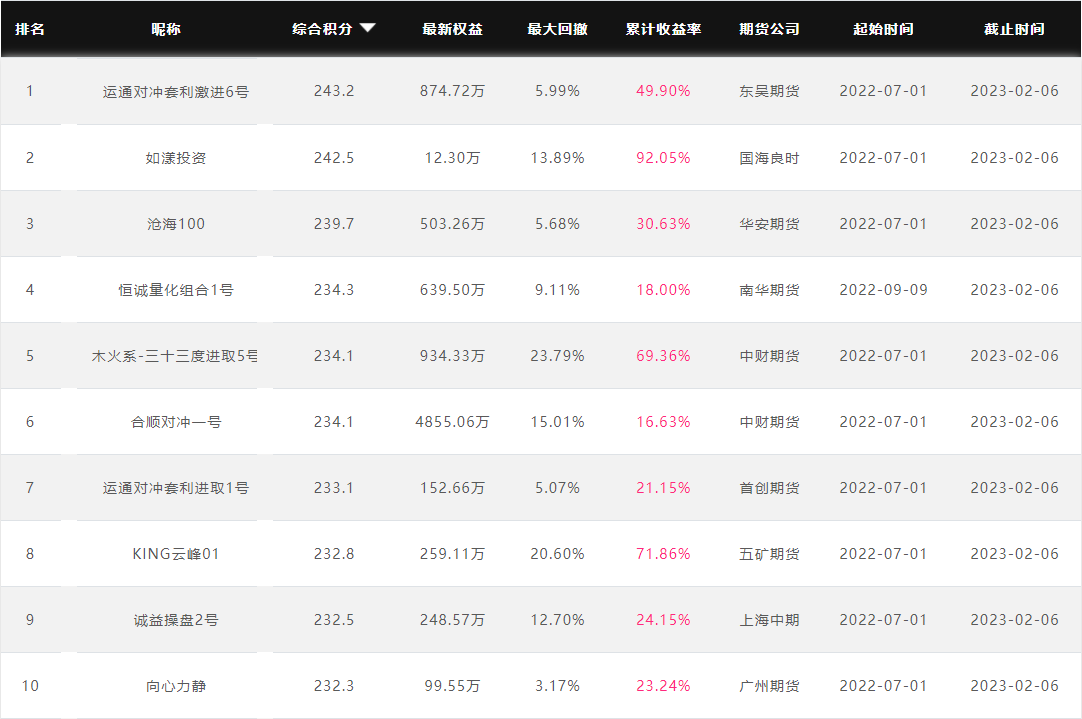Select return rate 23.24%
Screen dimensions: 1082x719
click(x=663, y=686)
